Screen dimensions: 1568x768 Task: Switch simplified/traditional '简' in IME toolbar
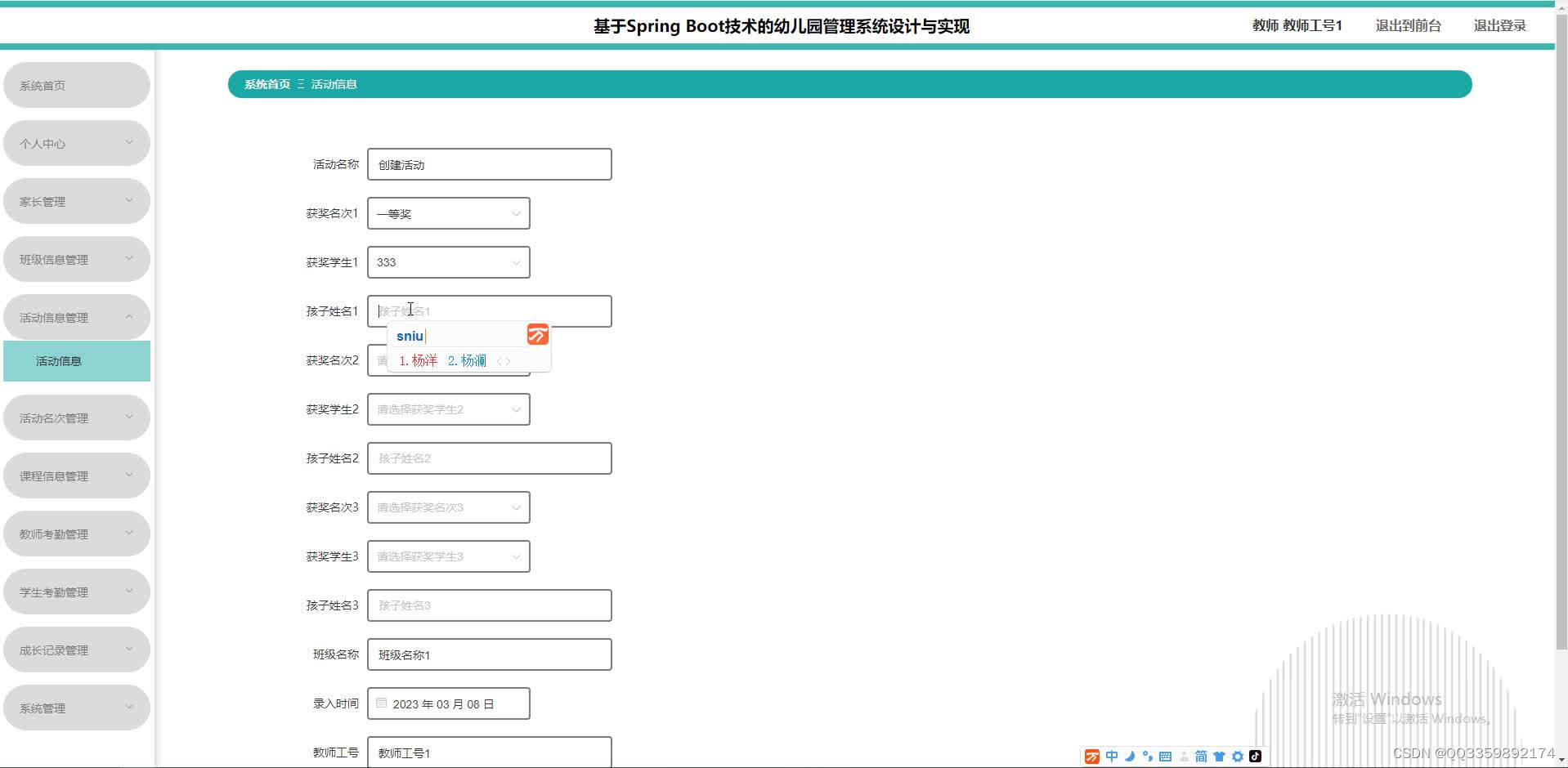tap(1201, 757)
